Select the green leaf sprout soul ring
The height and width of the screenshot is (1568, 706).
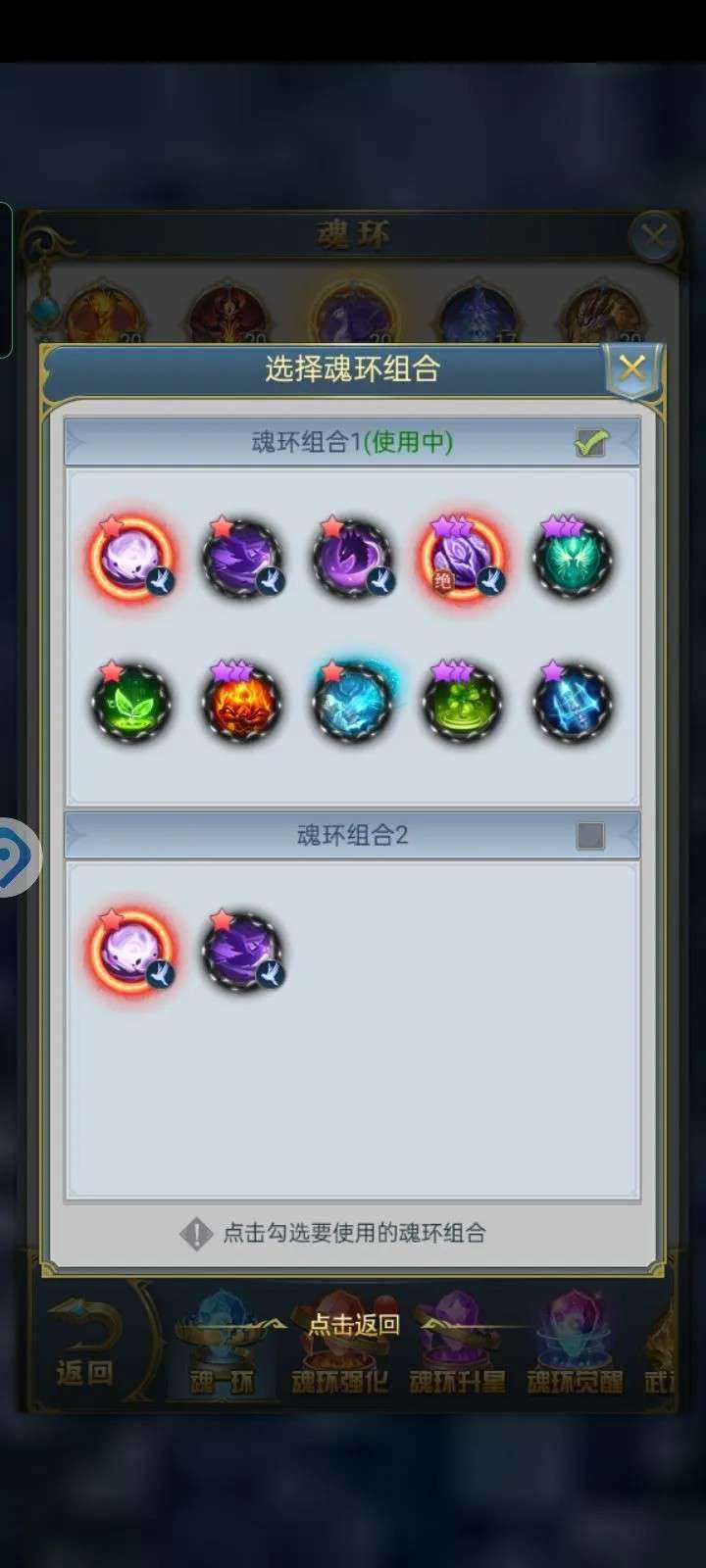(131, 703)
